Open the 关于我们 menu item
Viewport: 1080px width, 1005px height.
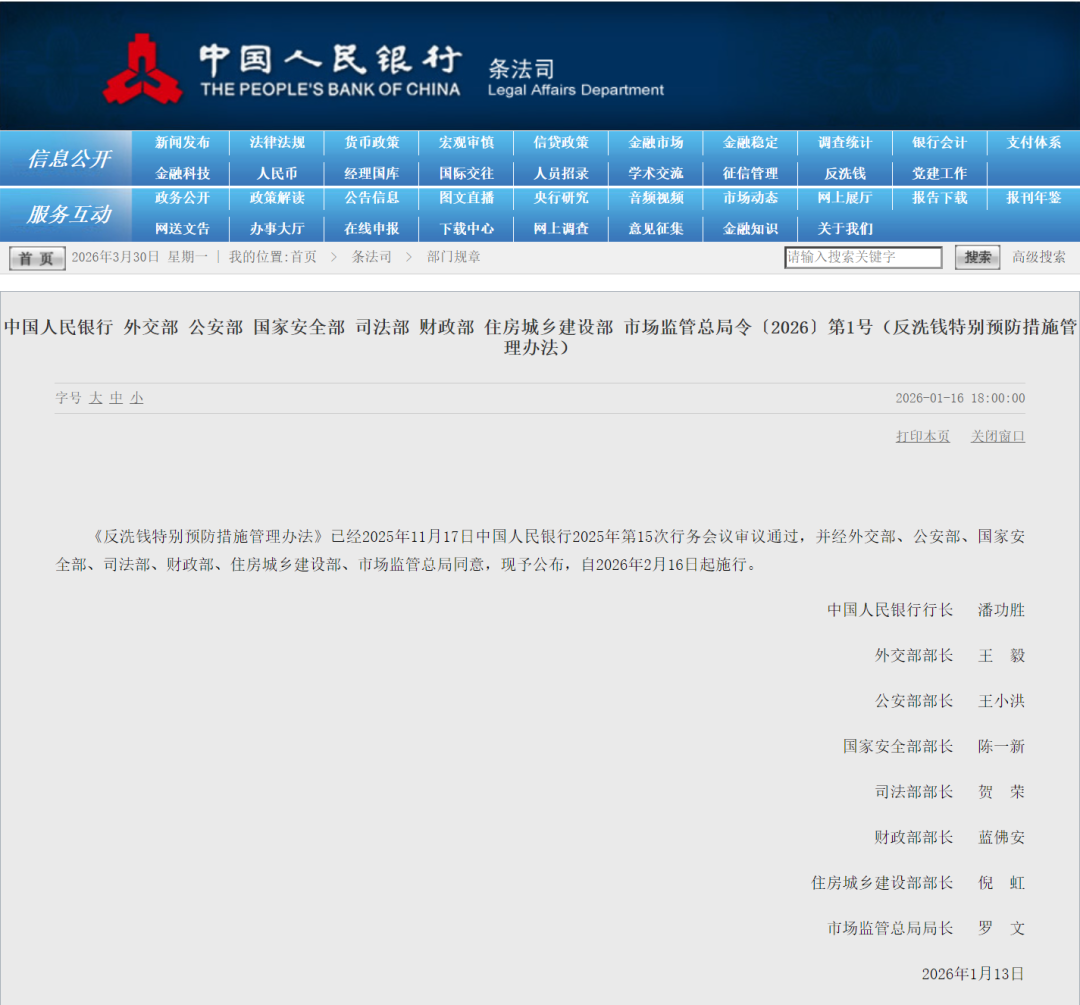pos(845,229)
